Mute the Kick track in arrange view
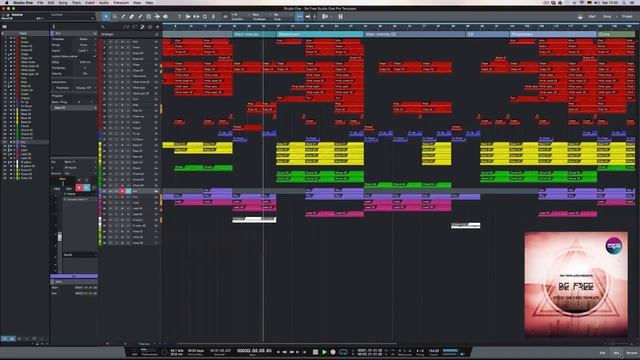 point(110,42)
